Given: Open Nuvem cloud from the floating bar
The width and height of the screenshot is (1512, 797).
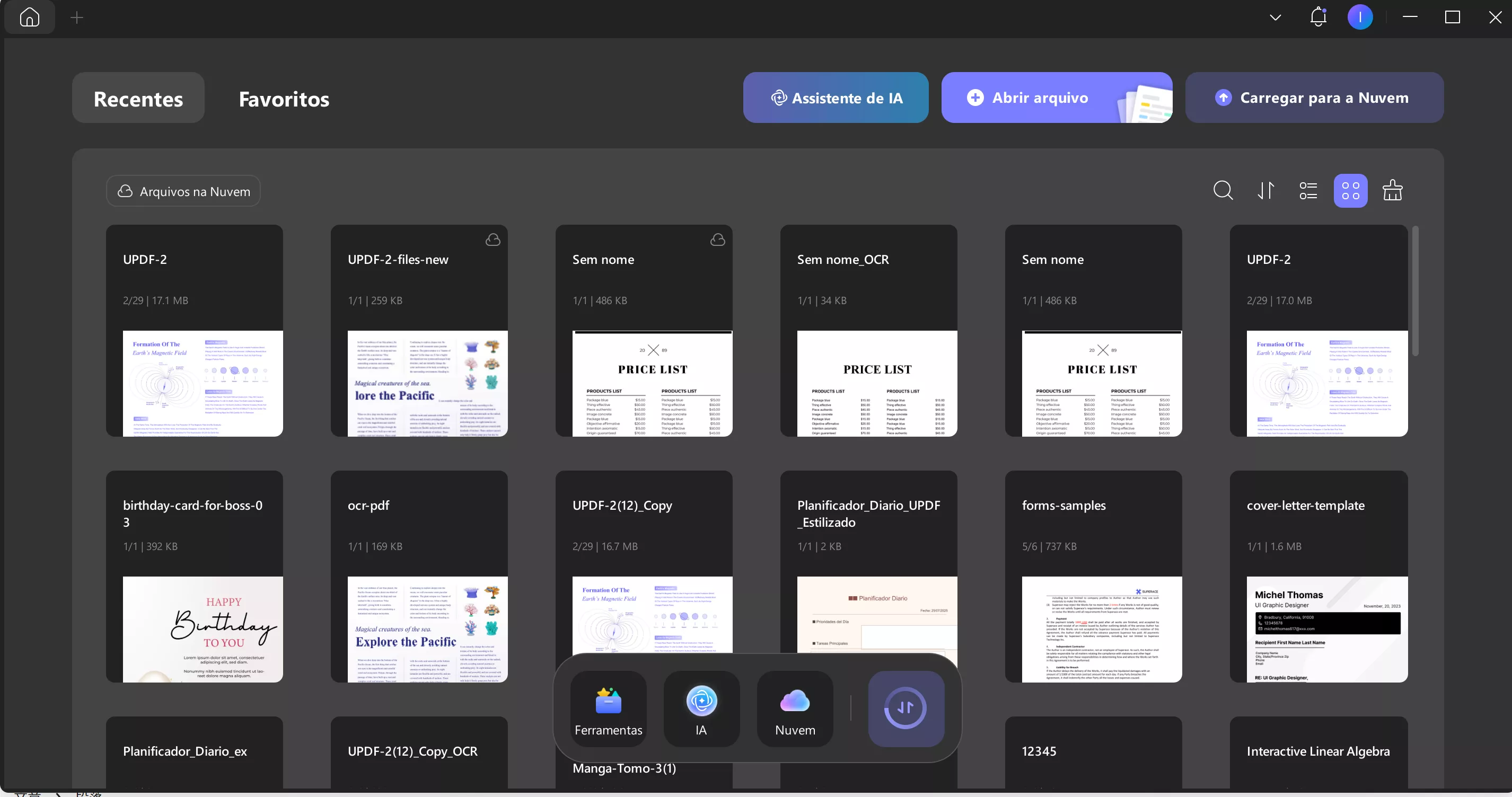Looking at the screenshot, I should 795,709.
